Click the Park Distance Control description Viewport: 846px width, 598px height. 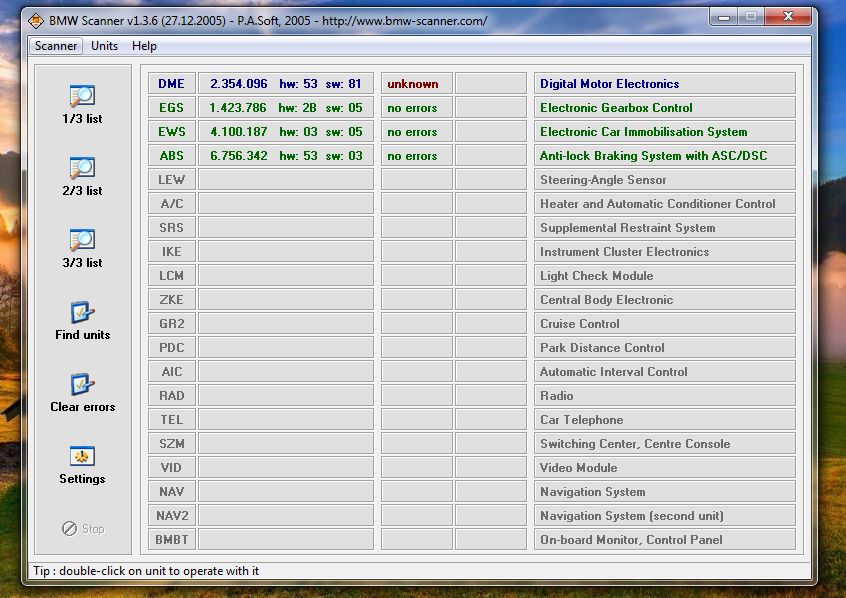tap(665, 348)
